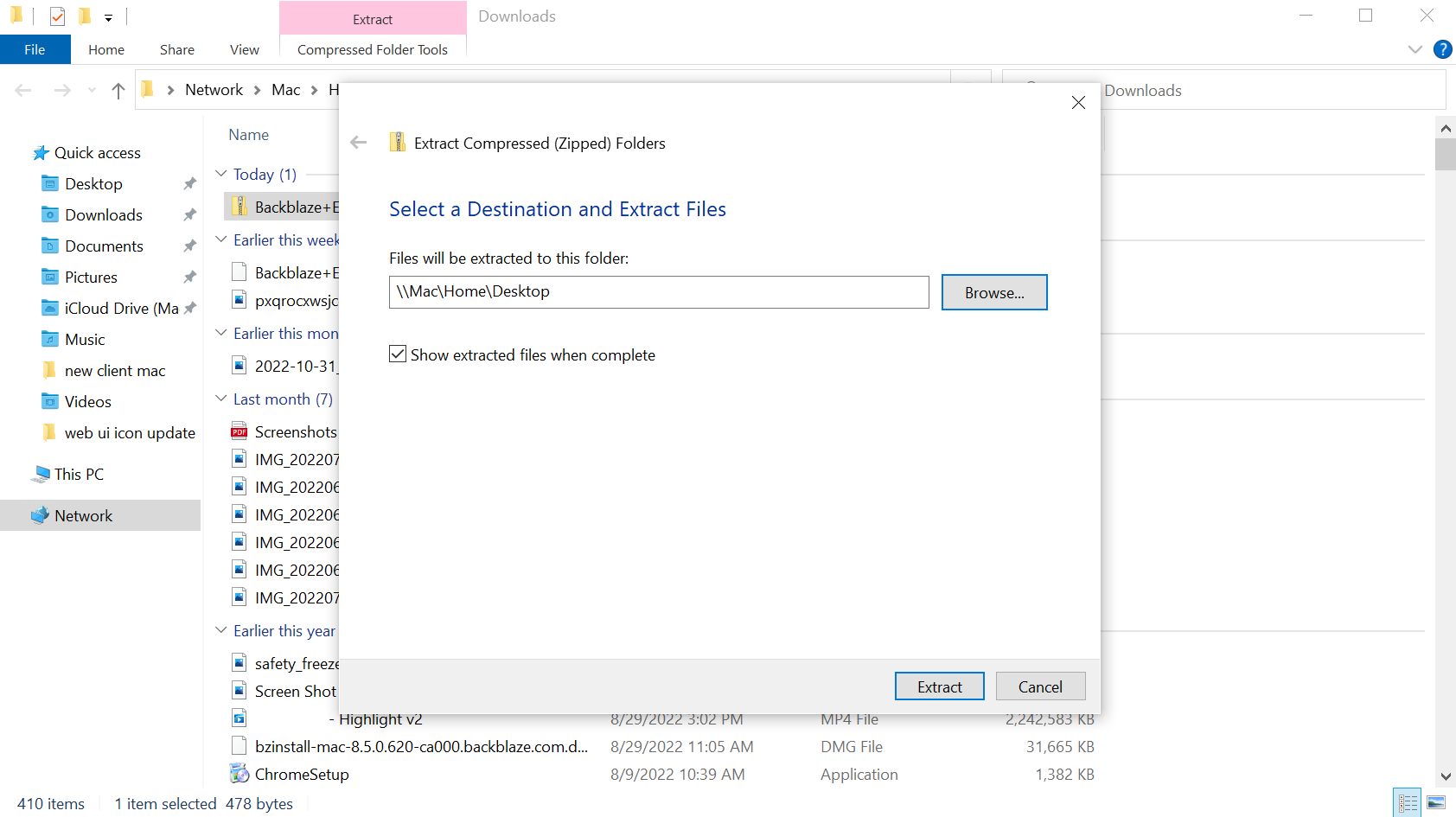Screen dimensions: 1456x817
Task: Open Downloads in the navigation pane
Action: (103, 215)
